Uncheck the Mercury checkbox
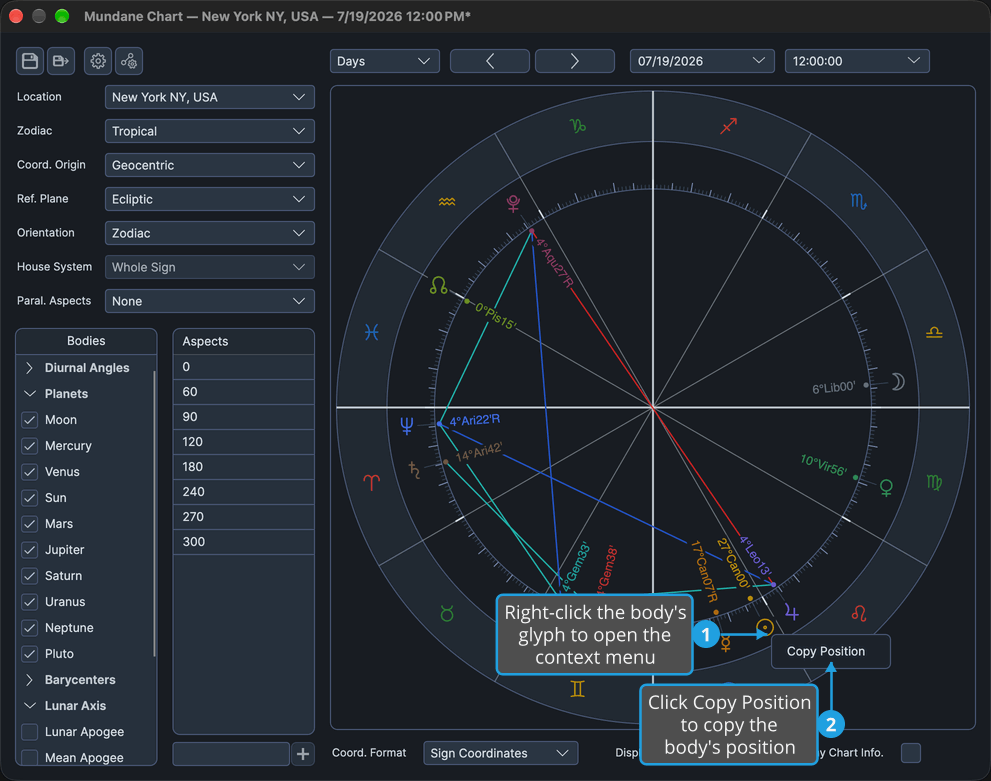991x781 pixels. 30,445
